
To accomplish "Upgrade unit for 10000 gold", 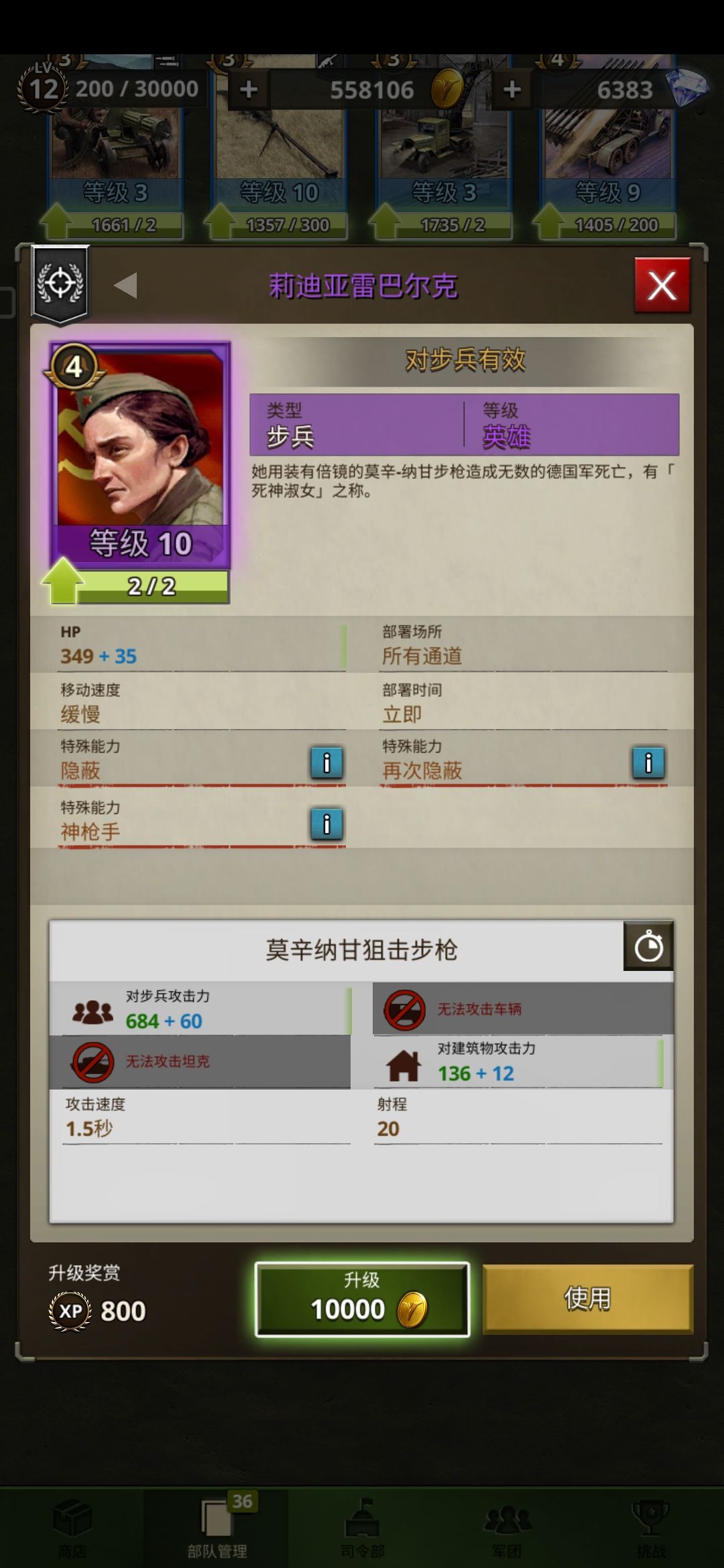I will (362, 1299).
